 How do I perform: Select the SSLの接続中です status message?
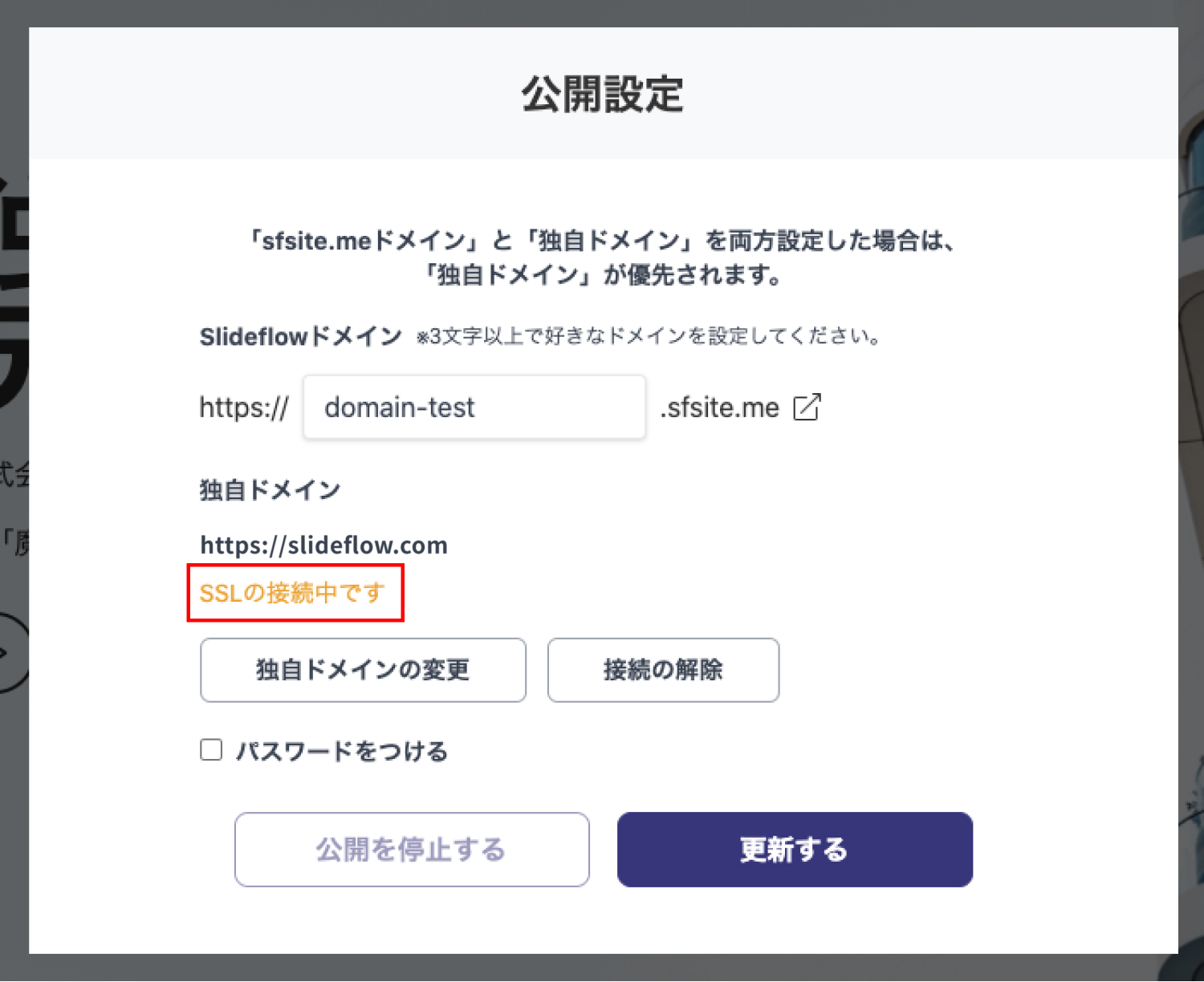point(293,593)
